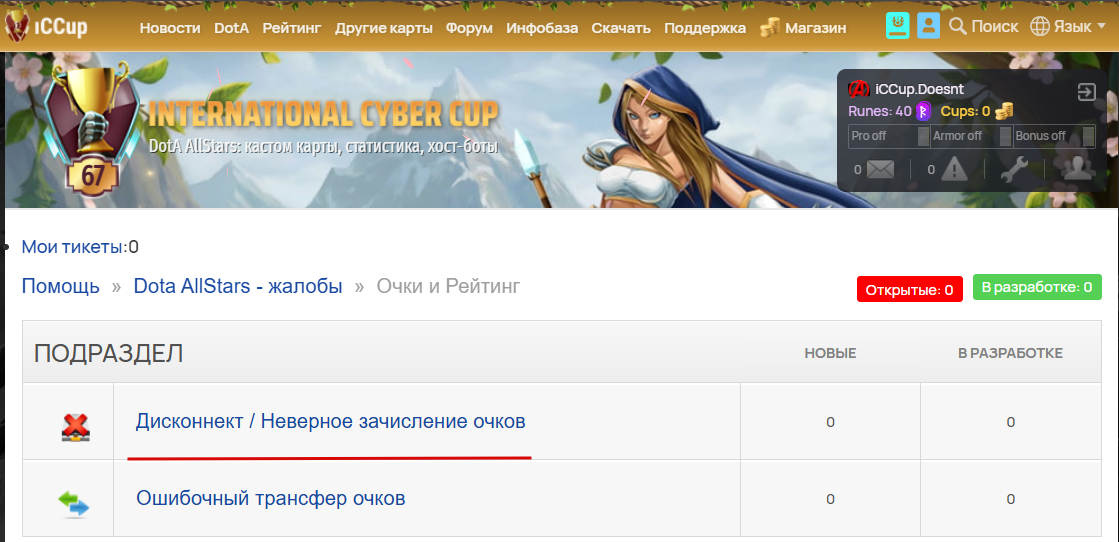Click В разработке count in Дисконнект row
1119x542 pixels.
point(1011,422)
